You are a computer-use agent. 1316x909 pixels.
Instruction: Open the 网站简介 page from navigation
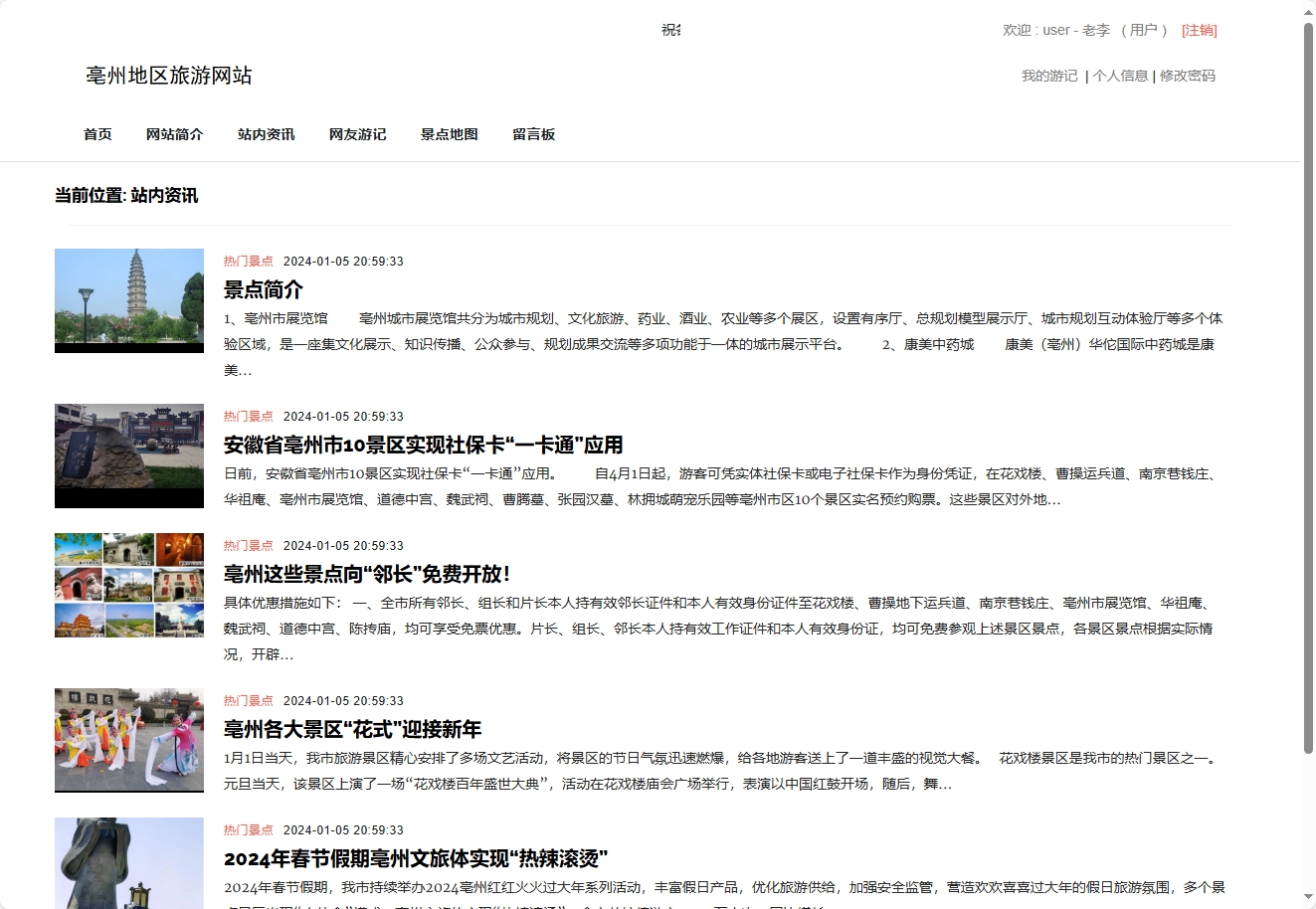coord(174,134)
